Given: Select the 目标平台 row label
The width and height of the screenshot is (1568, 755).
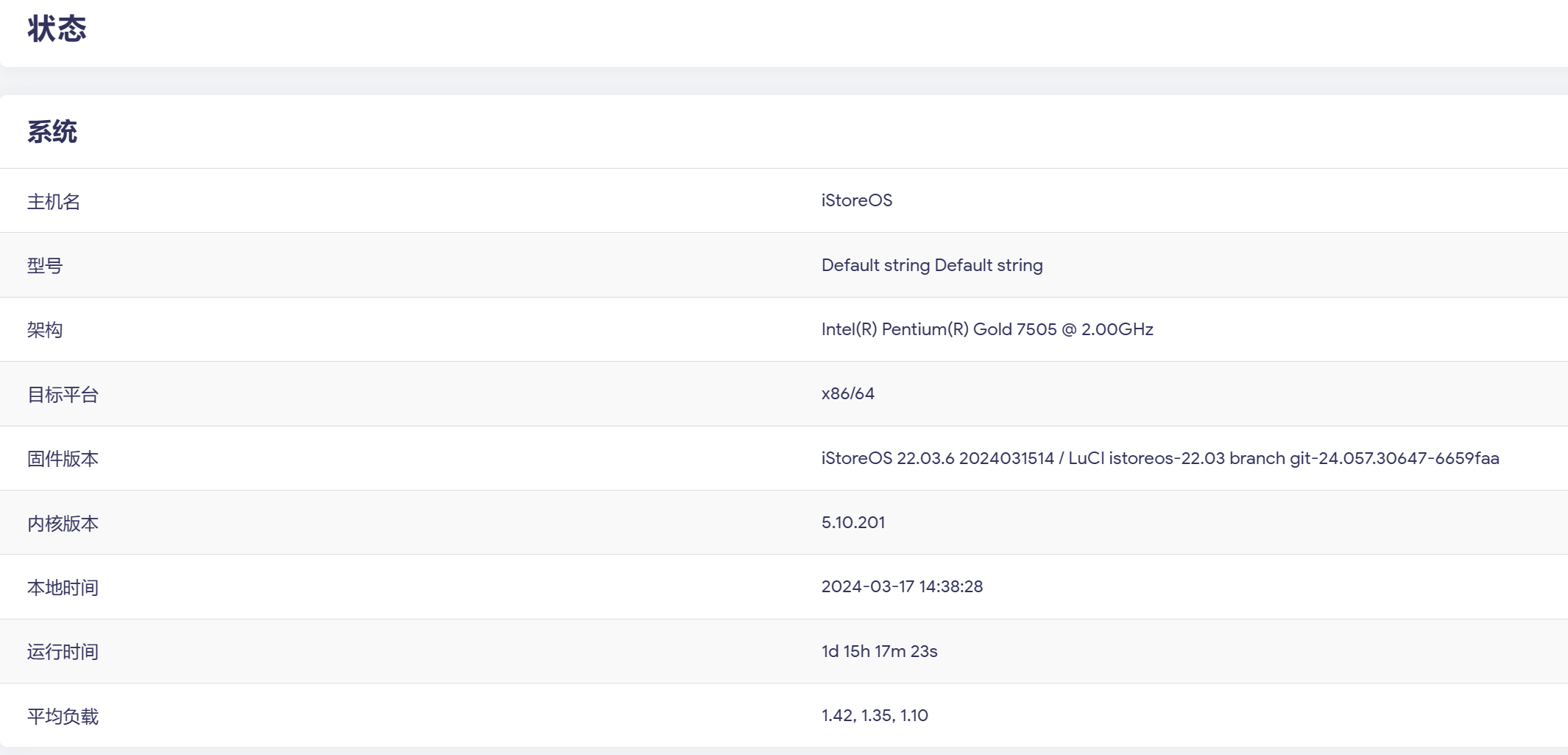Looking at the screenshot, I should point(63,394).
